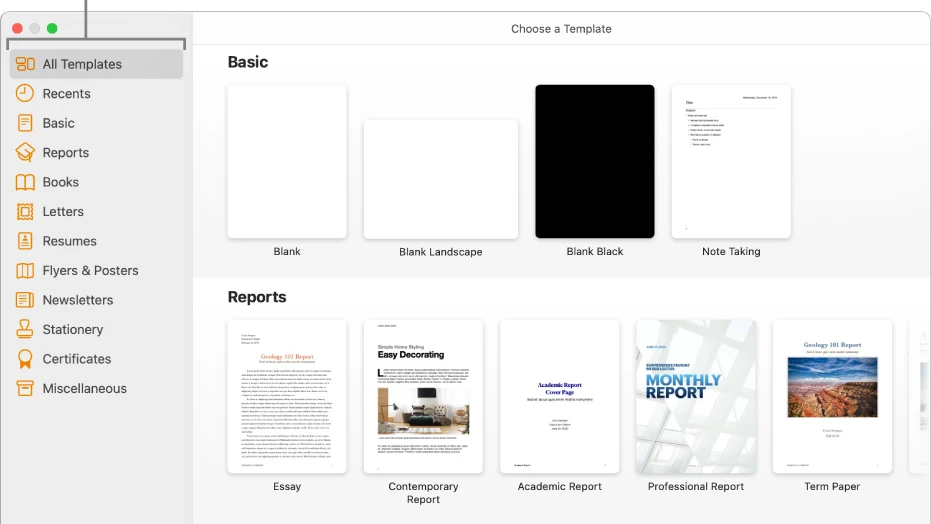931x524 pixels.
Task: Click the Certificates ribbon icon
Action: tap(25, 359)
